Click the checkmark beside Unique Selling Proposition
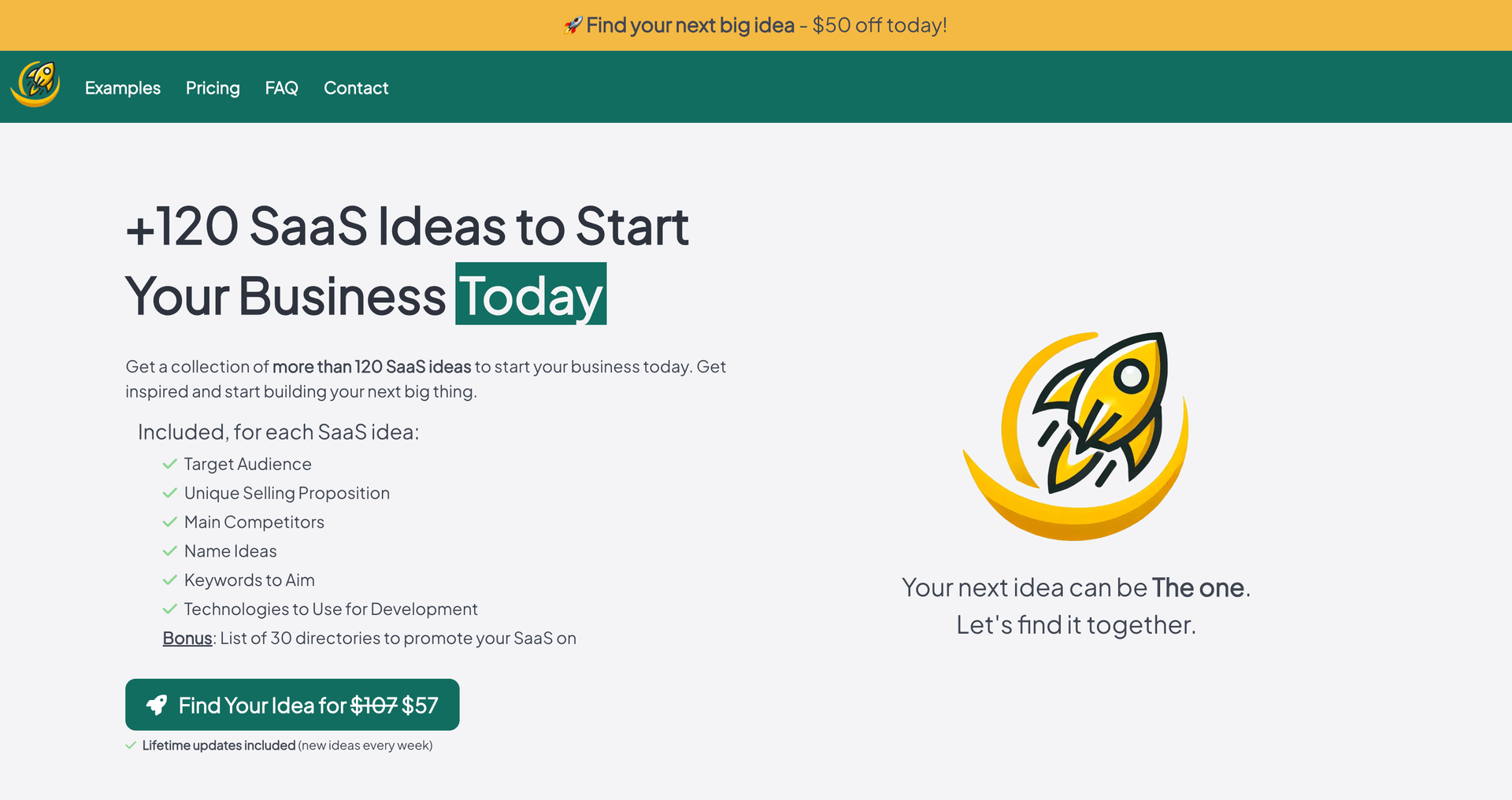Image resolution: width=1512 pixels, height=800 pixels. [x=169, y=494]
